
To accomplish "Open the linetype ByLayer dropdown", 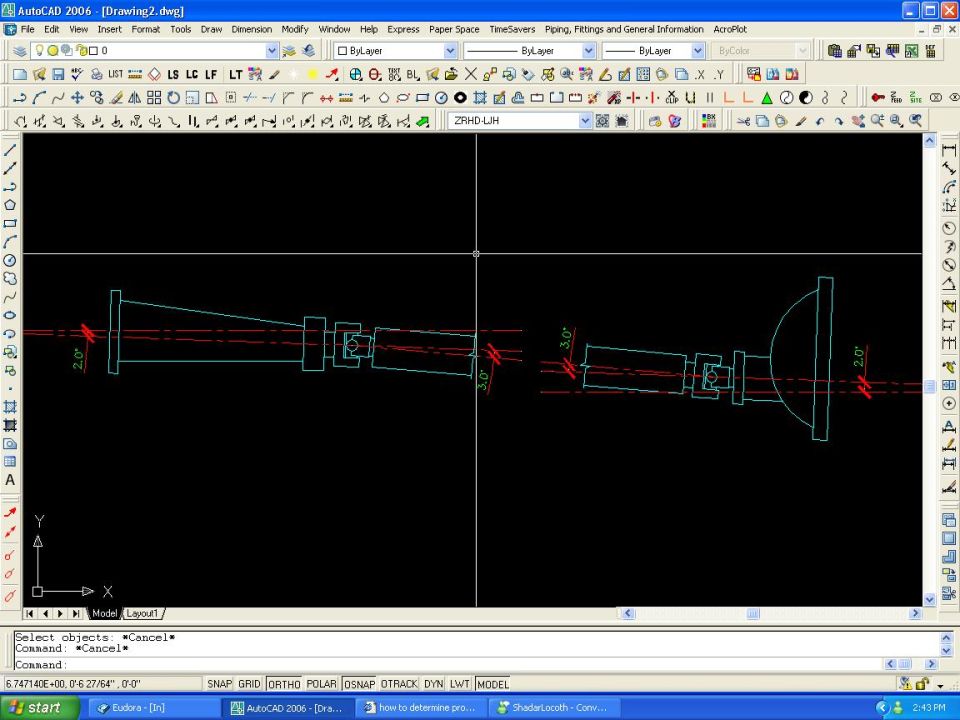I will [588, 51].
